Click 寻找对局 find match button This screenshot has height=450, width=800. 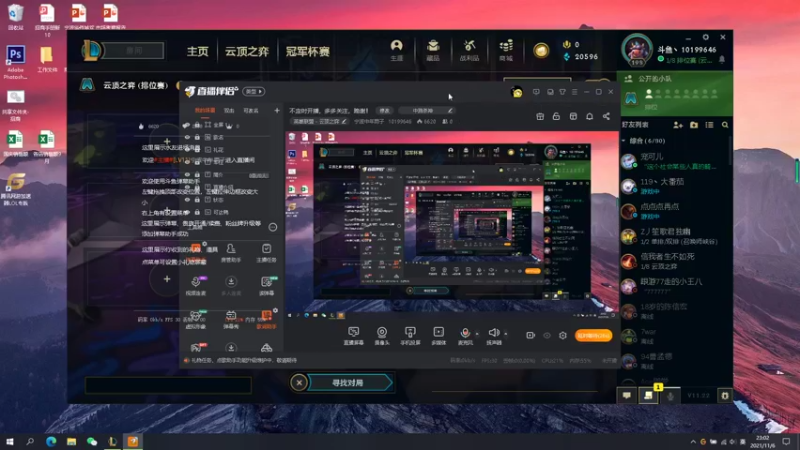[351, 383]
